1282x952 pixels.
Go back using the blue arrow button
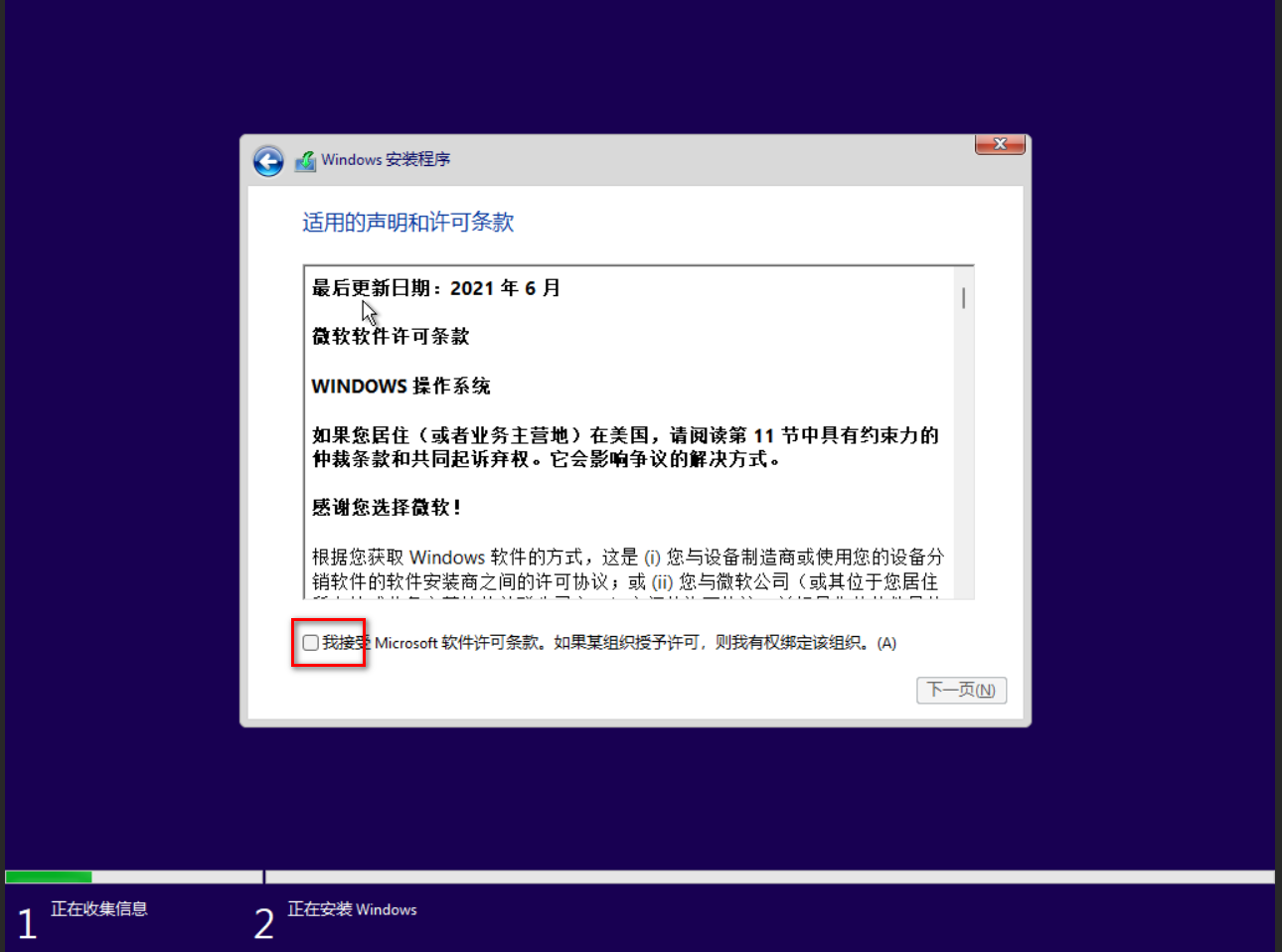(x=268, y=160)
